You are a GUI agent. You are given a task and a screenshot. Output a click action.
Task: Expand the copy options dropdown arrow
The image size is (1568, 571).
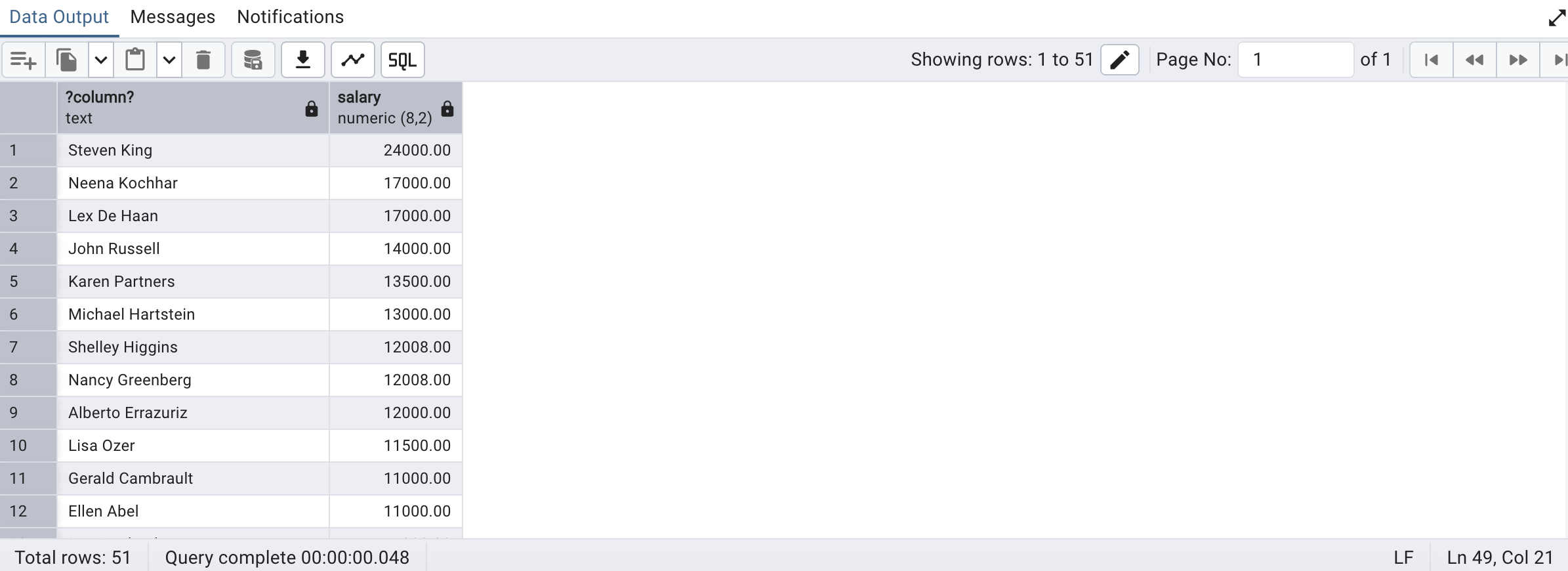[x=101, y=60]
